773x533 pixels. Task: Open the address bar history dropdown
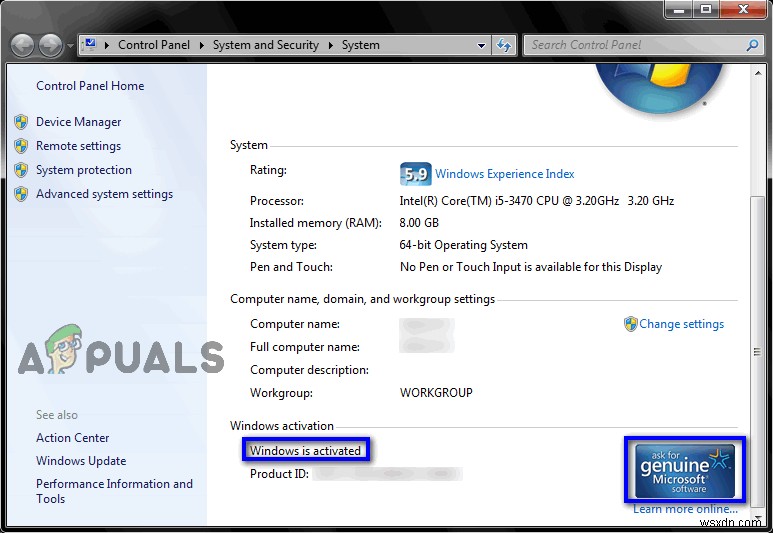pyautogui.click(x=481, y=46)
